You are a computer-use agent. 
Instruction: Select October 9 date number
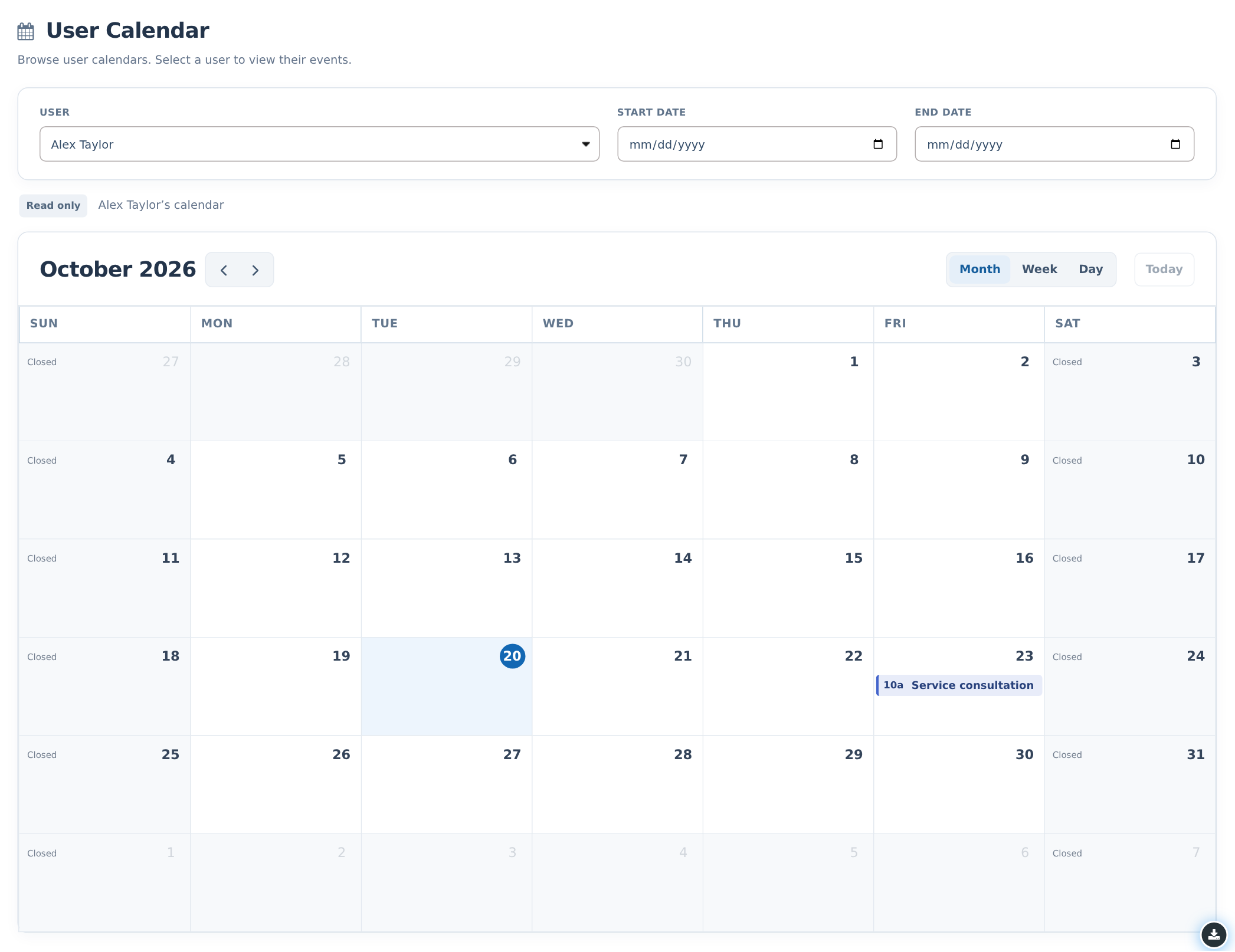point(1025,459)
